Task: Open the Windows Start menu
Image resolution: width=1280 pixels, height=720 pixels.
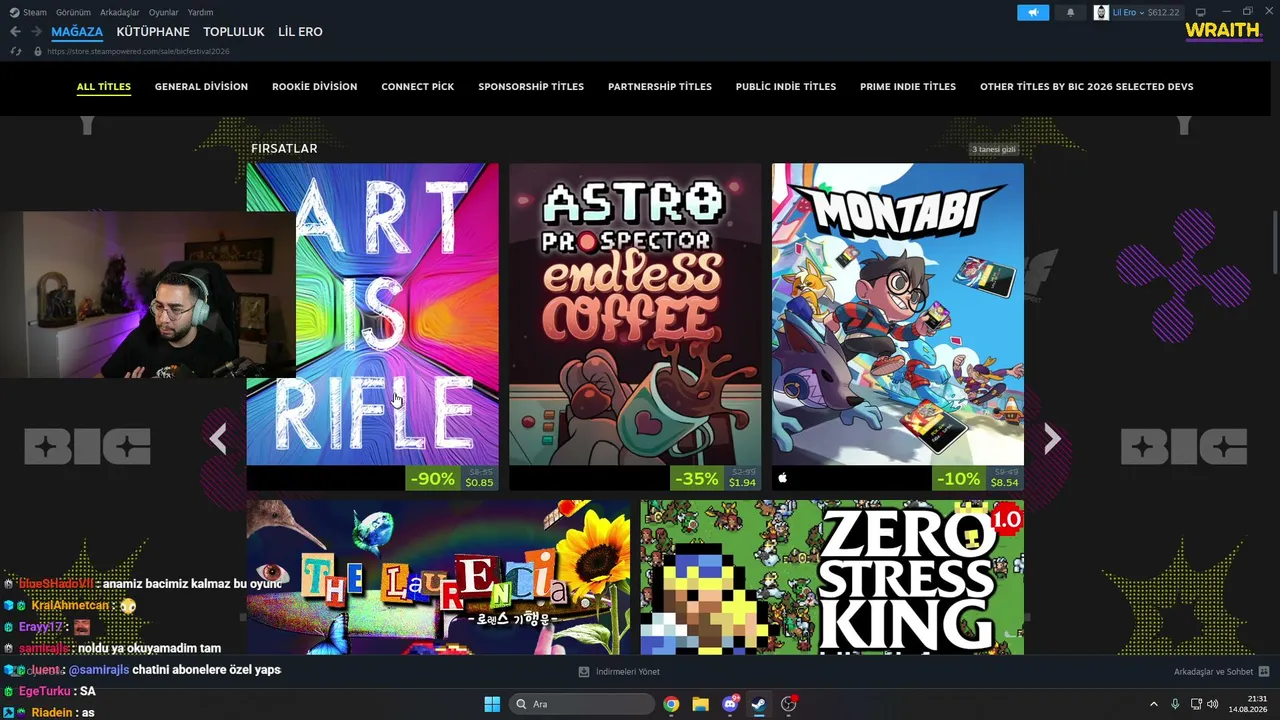Action: click(x=492, y=704)
